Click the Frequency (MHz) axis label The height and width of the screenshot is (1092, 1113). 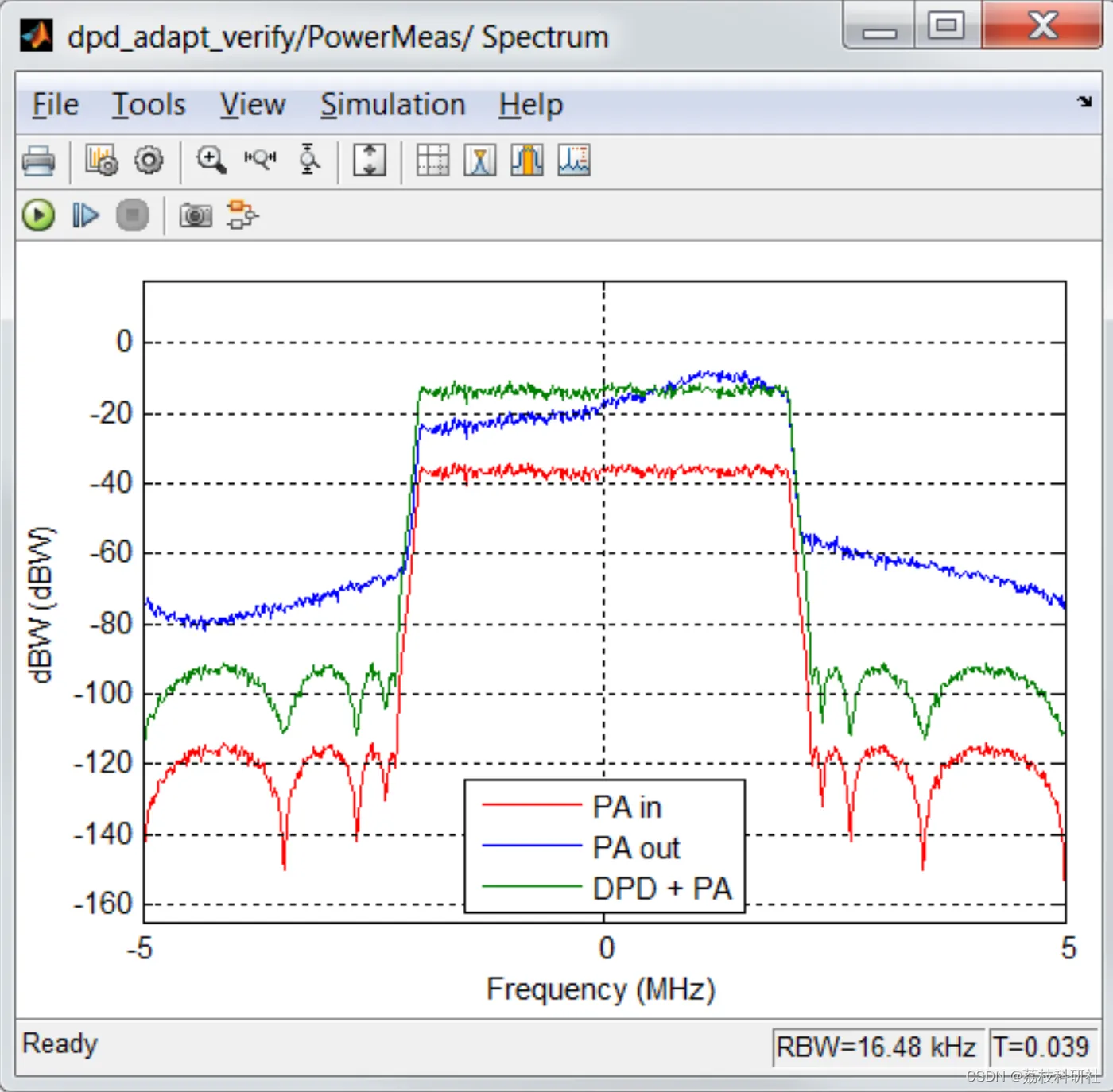tap(601, 989)
